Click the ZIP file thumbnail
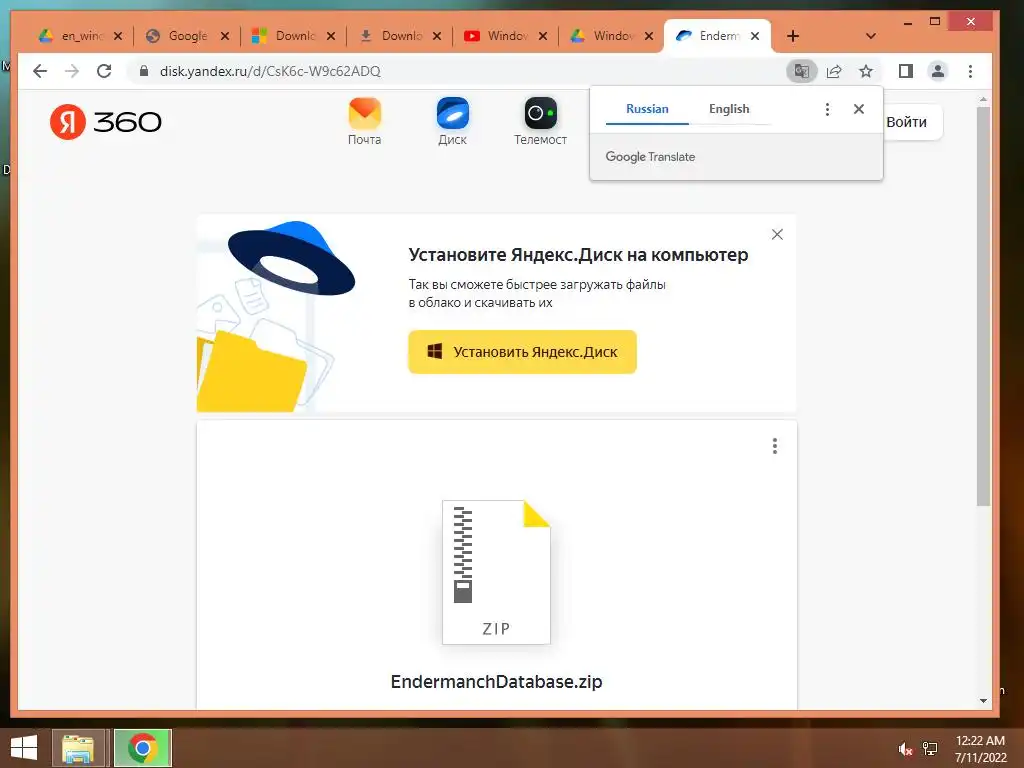Screen dimensions: 1024x768 pyautogui.click(x=496, y=572)
